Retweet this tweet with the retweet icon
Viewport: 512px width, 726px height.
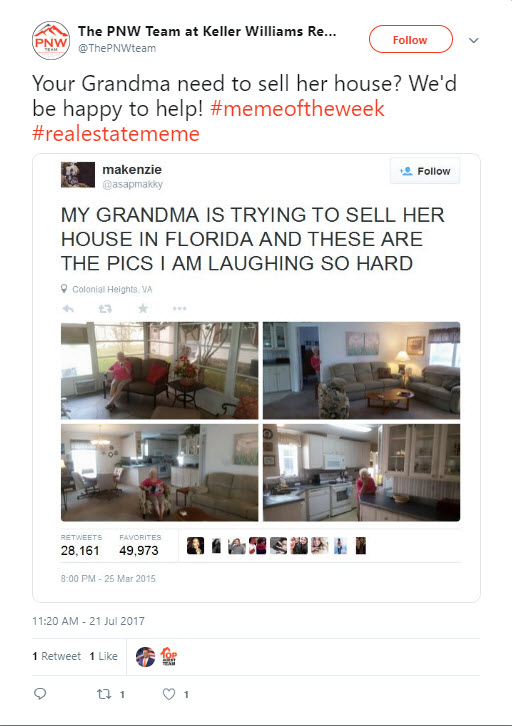point(104,694)
